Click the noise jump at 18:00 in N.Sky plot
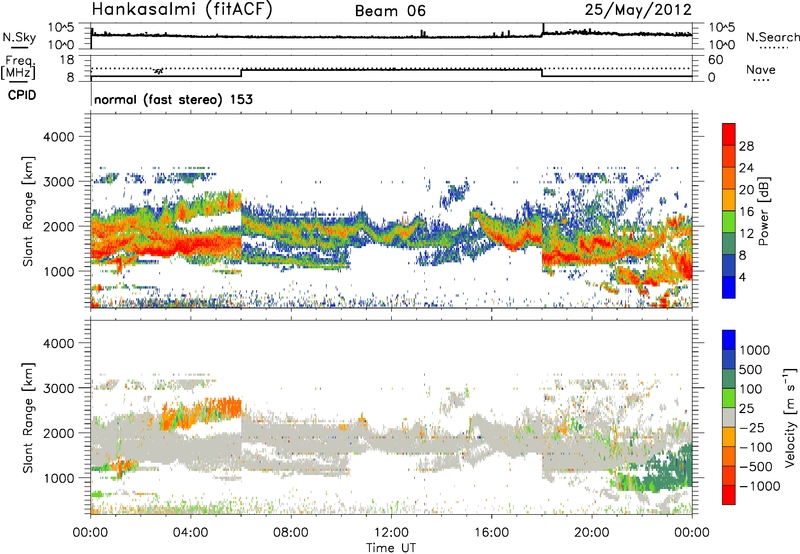This screenshot has width=800, height=554. pos(543,30)
